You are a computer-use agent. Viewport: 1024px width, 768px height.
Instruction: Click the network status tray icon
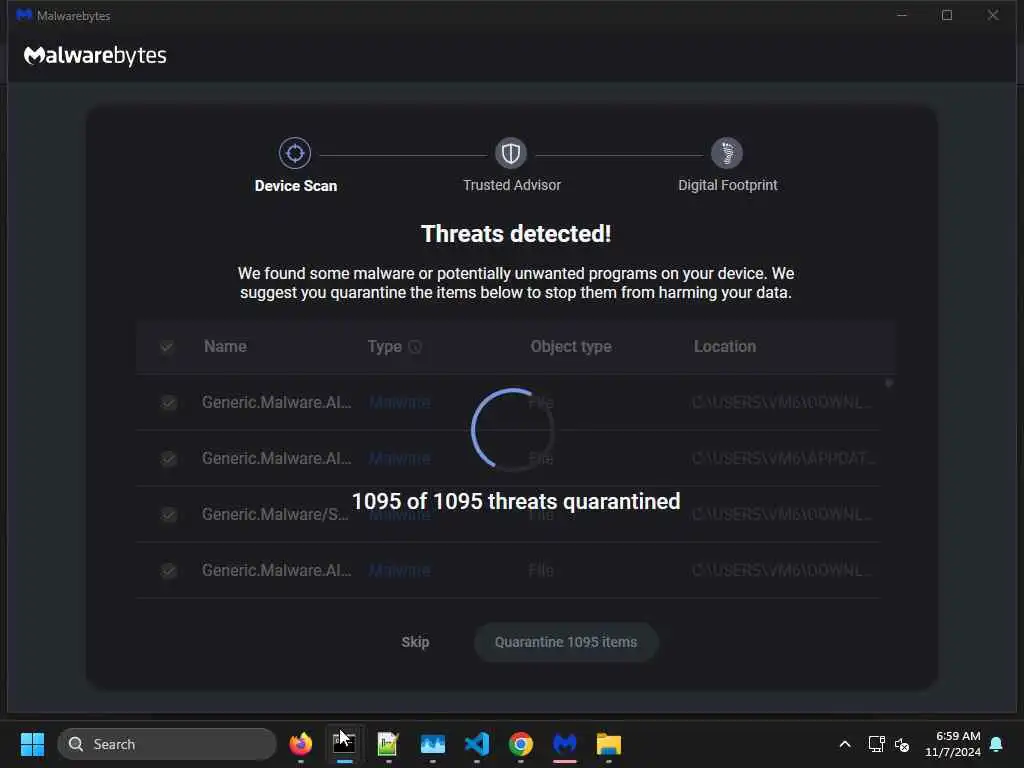876,744
